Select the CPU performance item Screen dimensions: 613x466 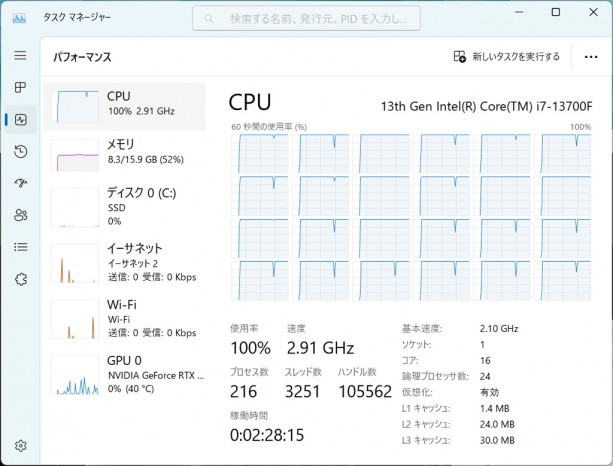coord(127,103)
